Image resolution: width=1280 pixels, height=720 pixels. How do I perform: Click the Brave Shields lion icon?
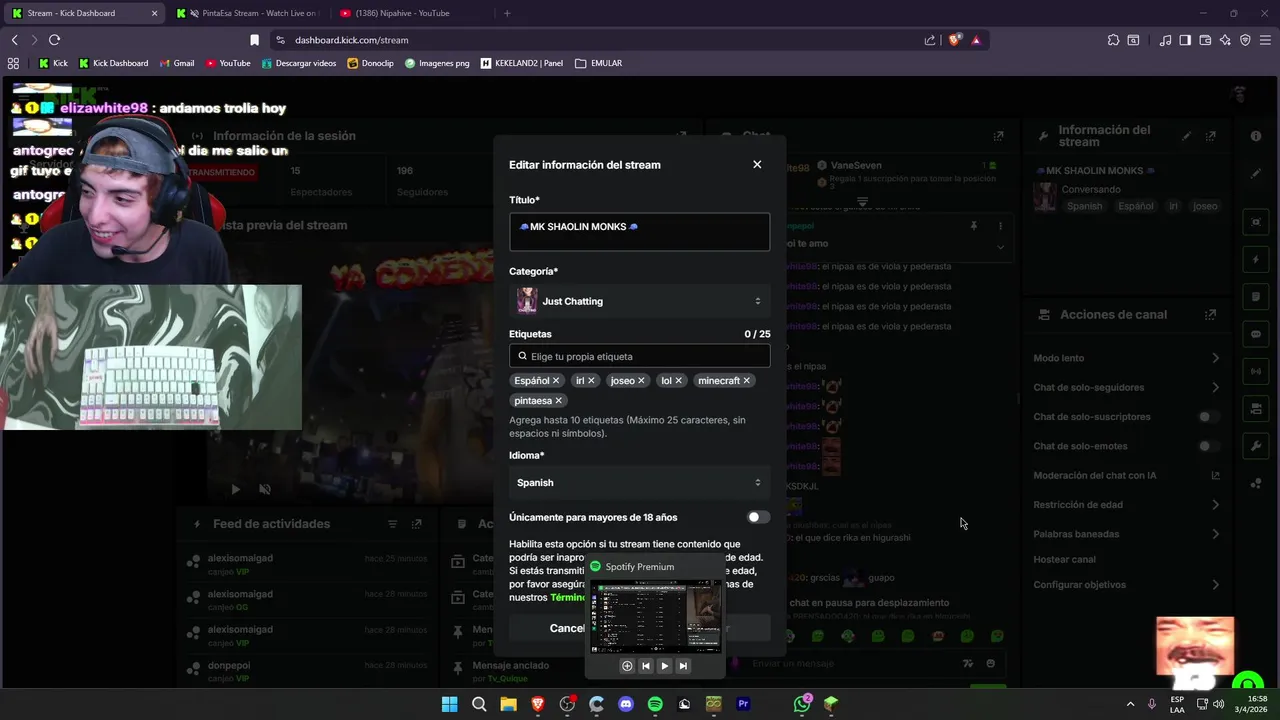coord(954,40)
